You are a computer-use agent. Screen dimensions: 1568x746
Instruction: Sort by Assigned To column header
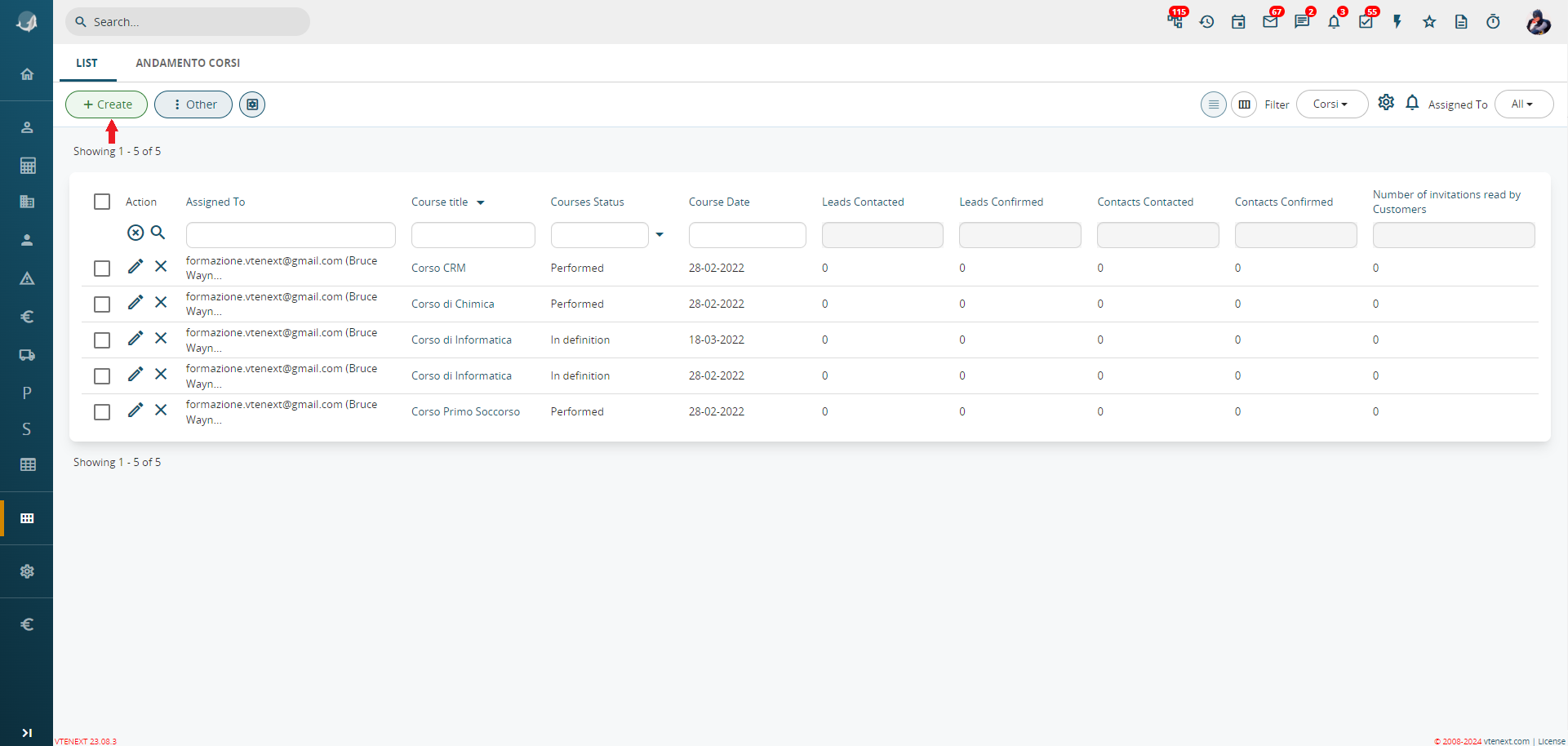215,202
